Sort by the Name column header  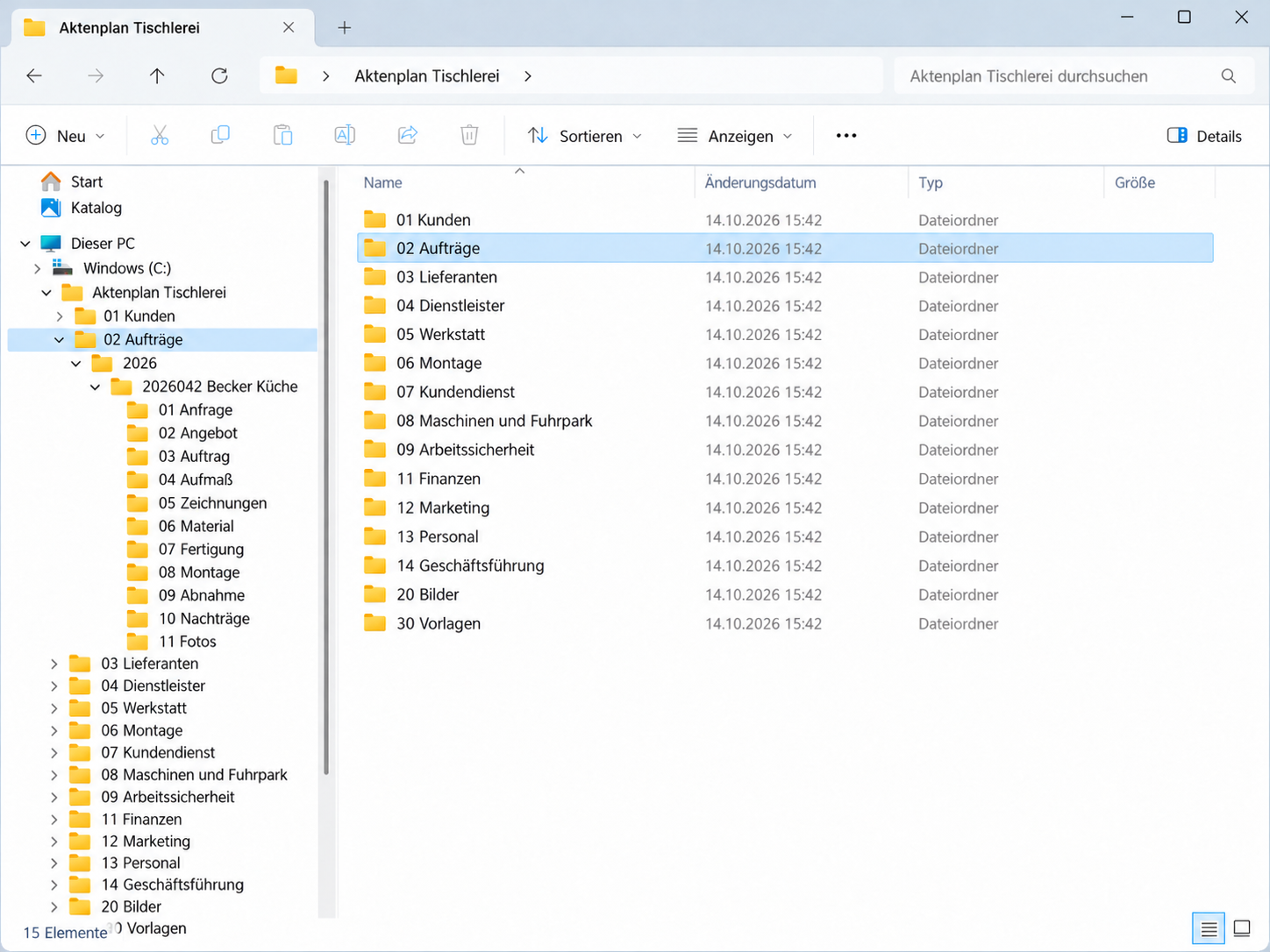(x=383, y=183)
